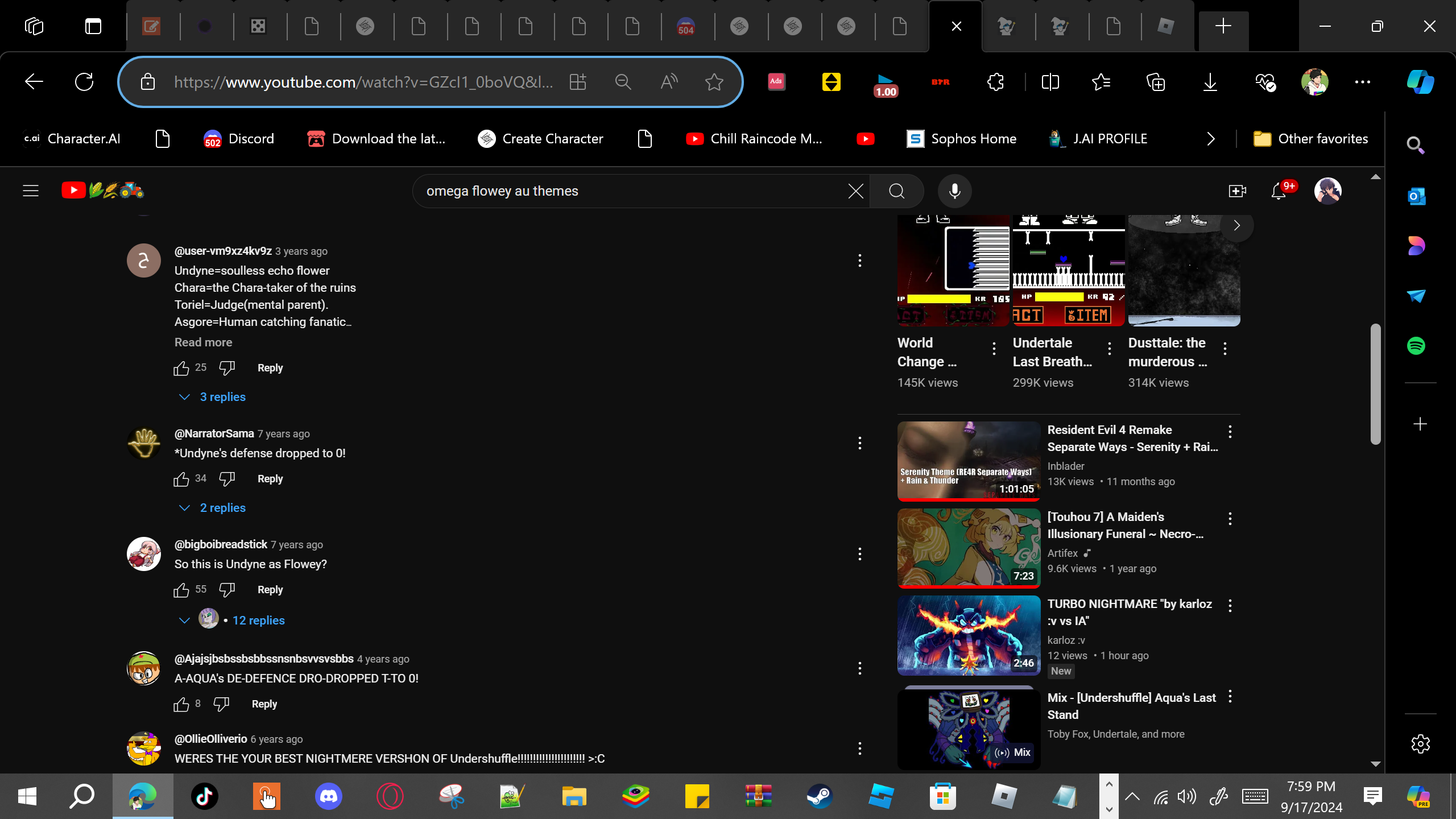Click the YouTube voice search microphone
Image resolution: width=1456 pixels, height=819 pixels.
point(954,191)
